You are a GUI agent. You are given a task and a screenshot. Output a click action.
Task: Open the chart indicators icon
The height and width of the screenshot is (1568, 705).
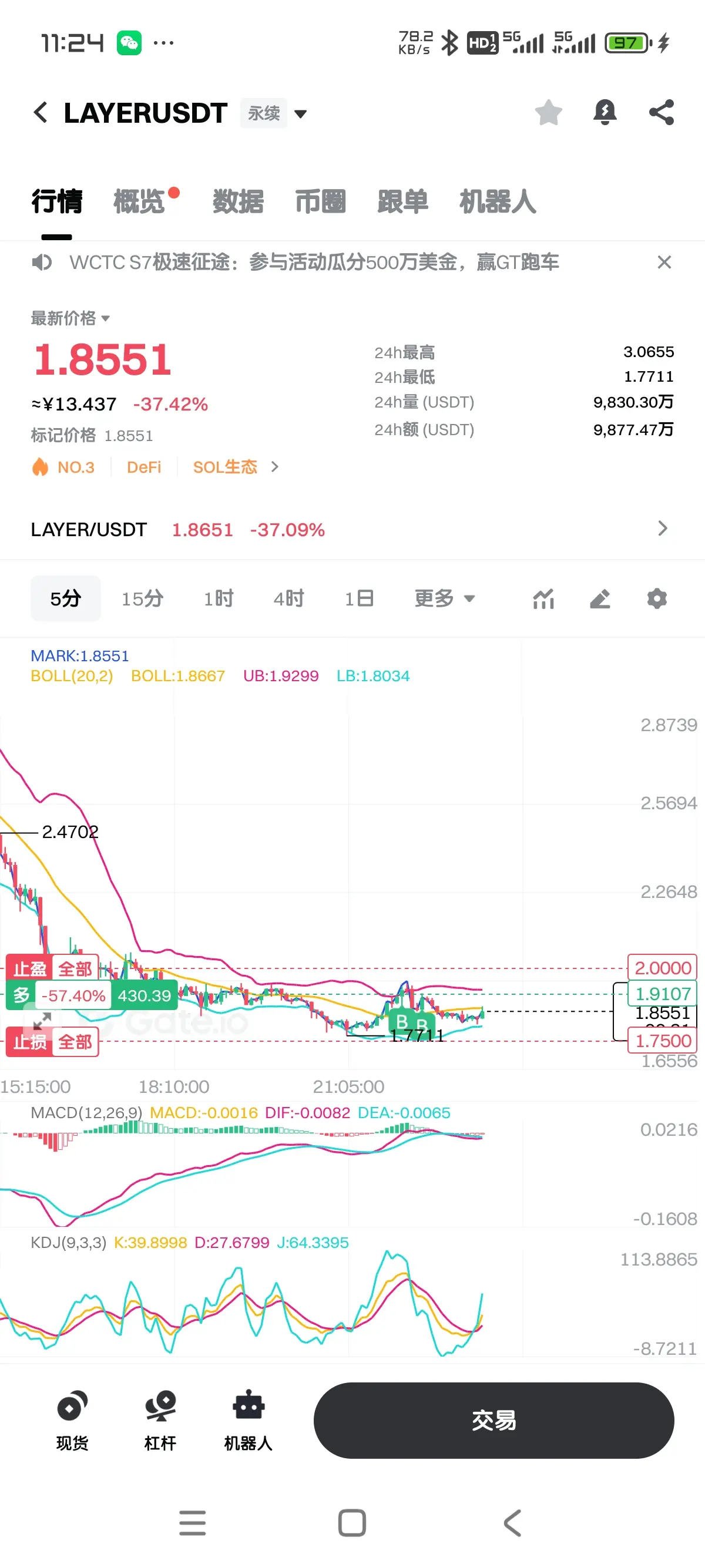tap(543, 599)
